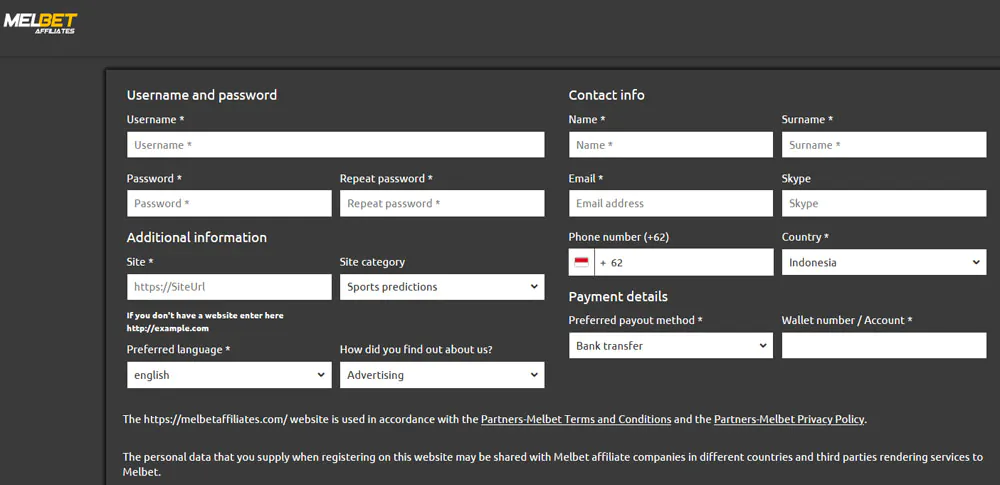Click into the Skype field
This screenshot has width=1000, height=485.
coord(884,204)
